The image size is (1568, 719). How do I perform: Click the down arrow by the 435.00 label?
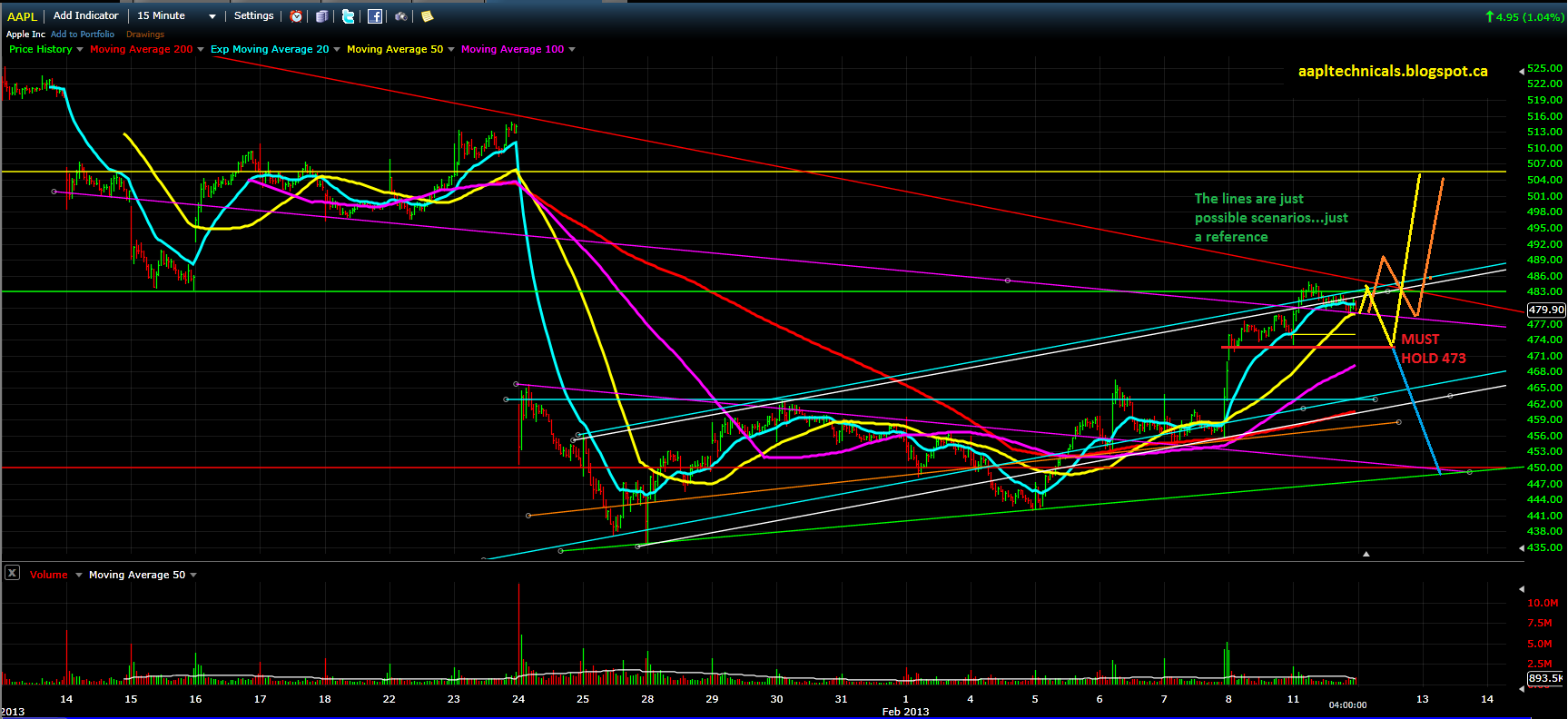[1522, 547]
